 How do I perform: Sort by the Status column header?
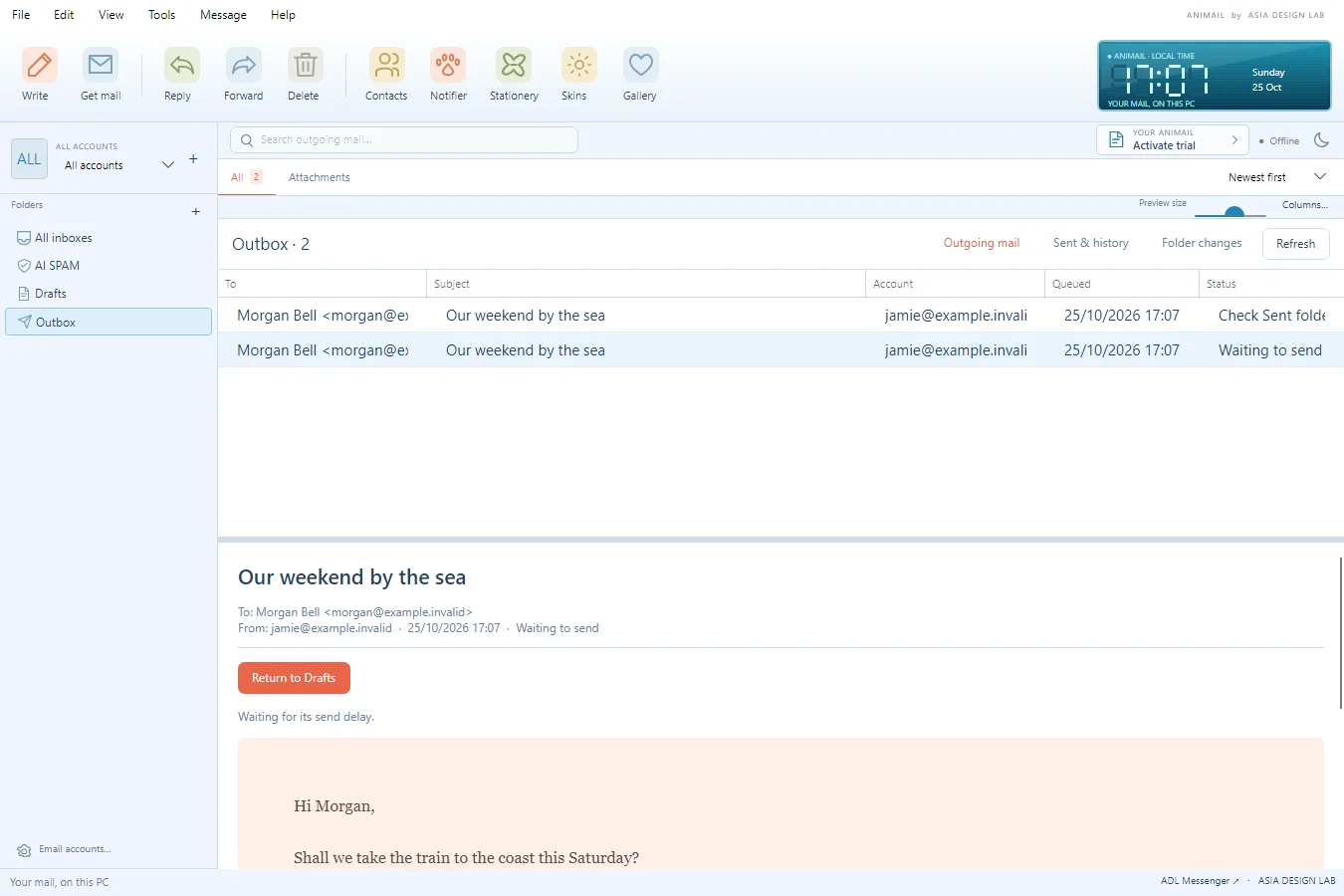point(1271,284)
